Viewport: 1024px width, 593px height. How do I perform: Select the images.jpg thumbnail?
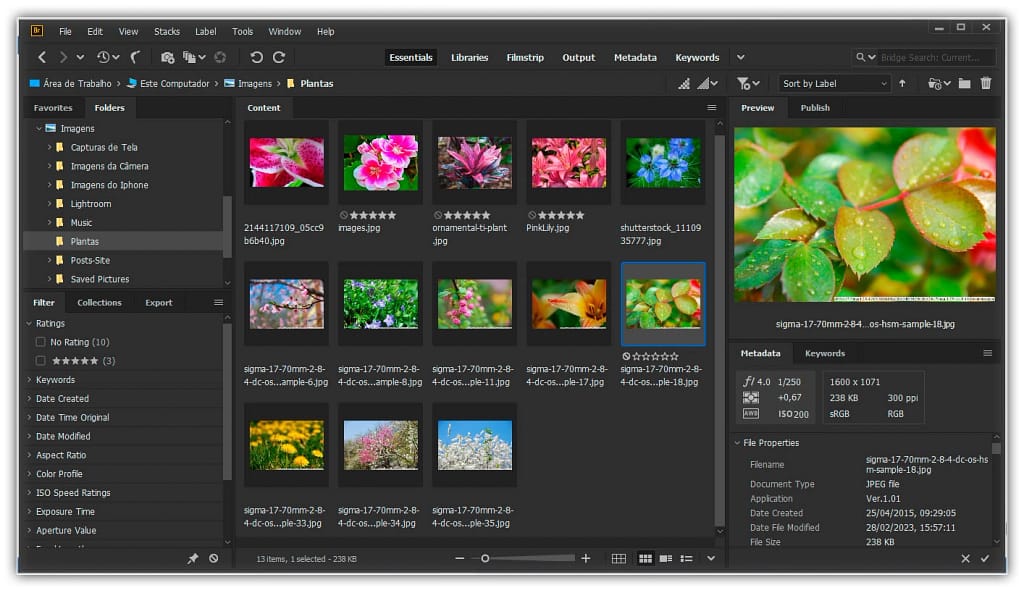coord(380,163)
